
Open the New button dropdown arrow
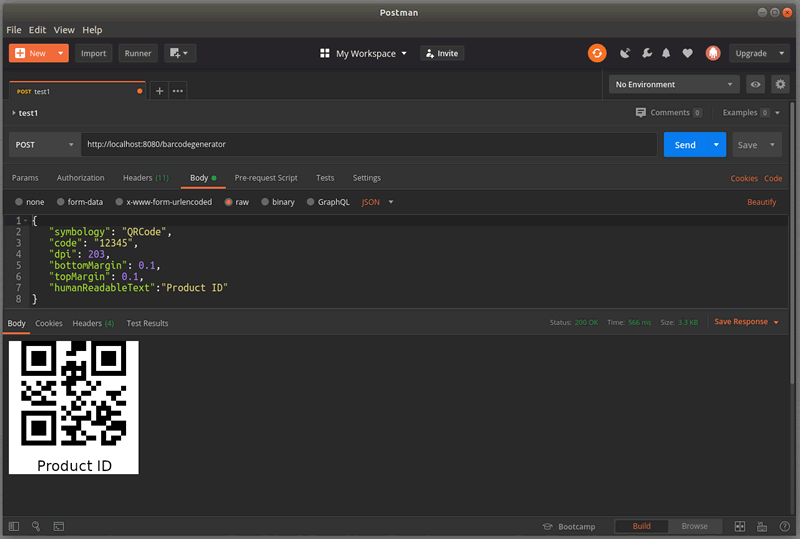[x=61, y=53]
